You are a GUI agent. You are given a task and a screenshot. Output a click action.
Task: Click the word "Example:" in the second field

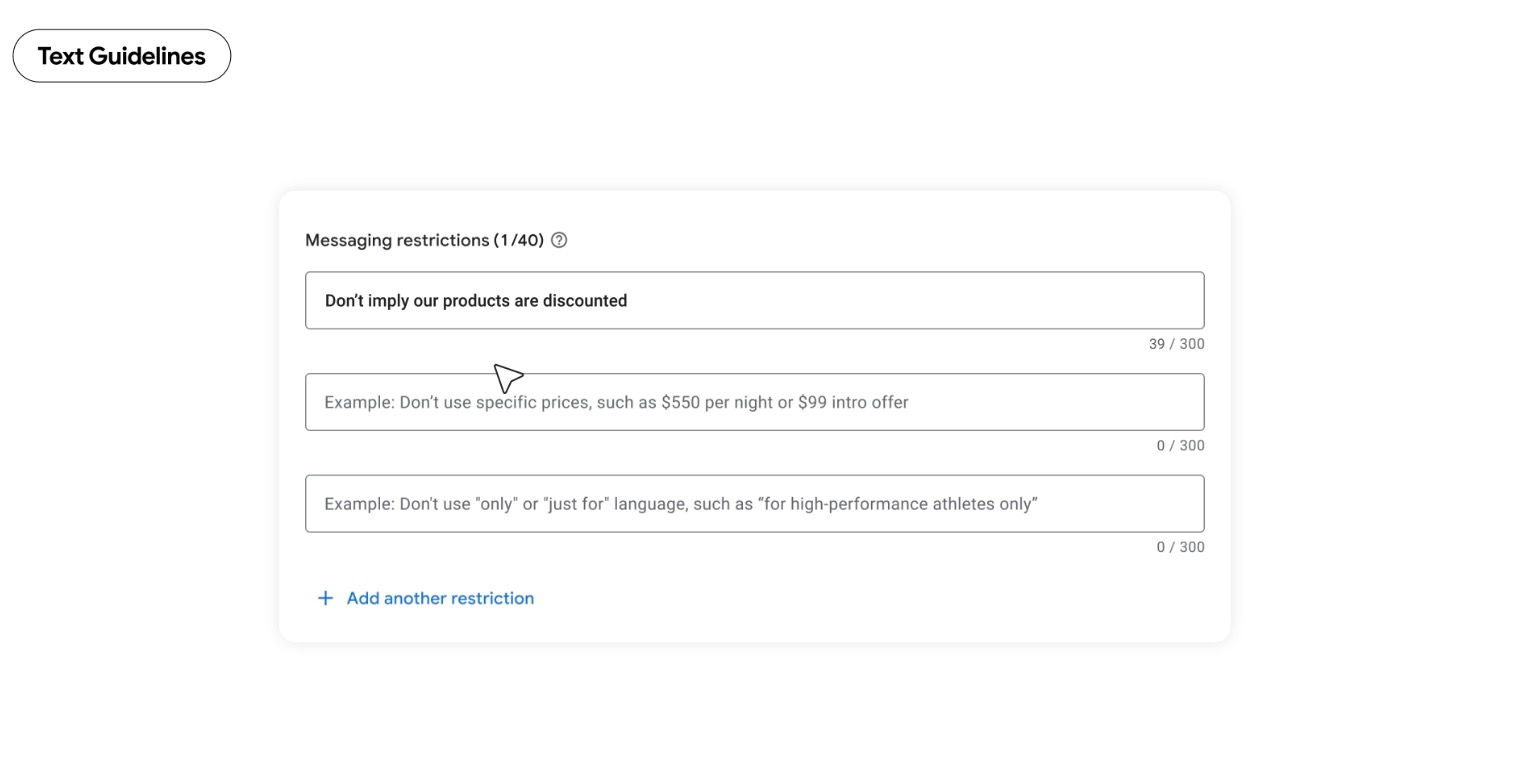359,403
